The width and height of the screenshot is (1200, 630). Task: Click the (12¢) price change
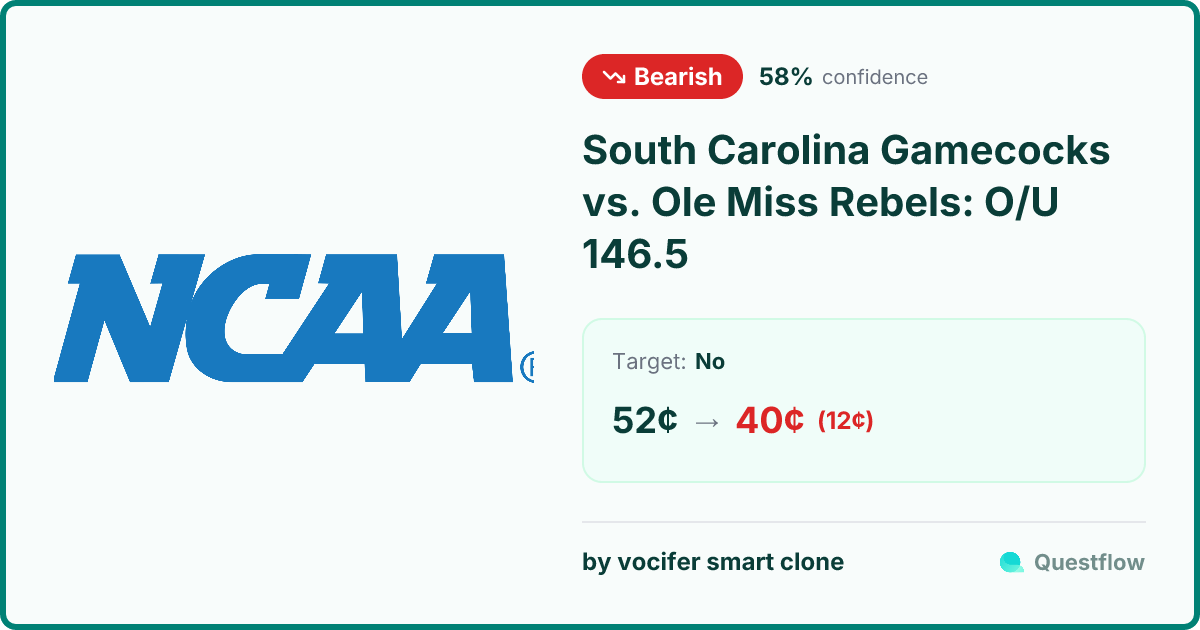846,421
